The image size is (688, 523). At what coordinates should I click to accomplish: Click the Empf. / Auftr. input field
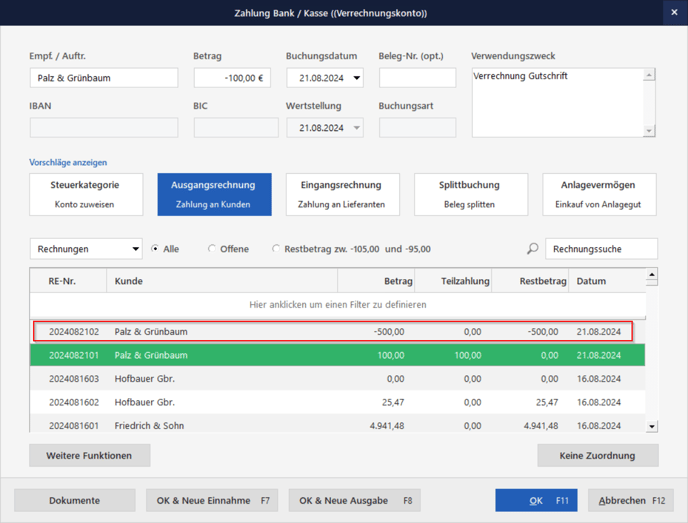pyautogui.click(x=104, y=78)
